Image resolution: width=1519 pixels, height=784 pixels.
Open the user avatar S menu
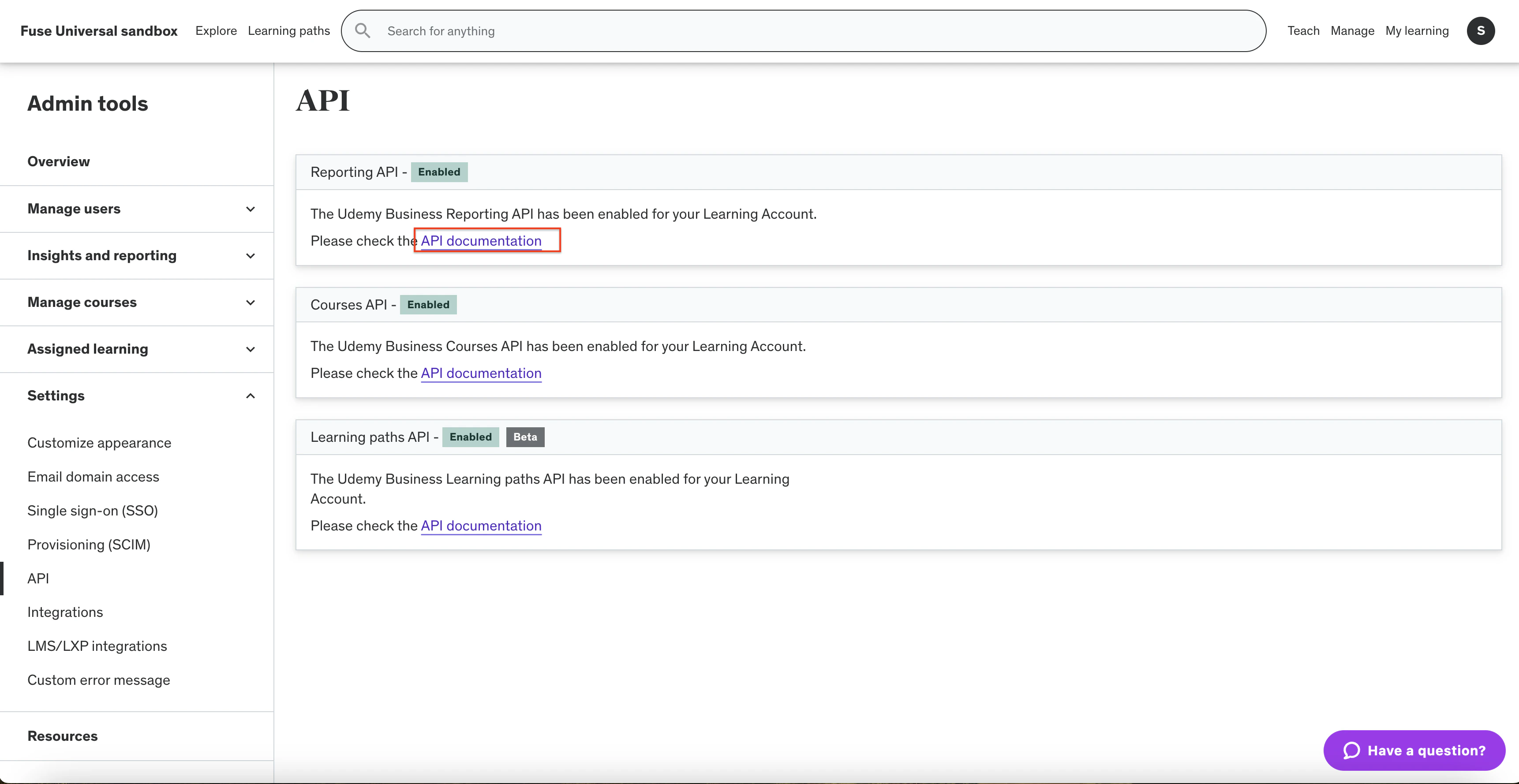pyautogui.click(x=1480, y=31)
